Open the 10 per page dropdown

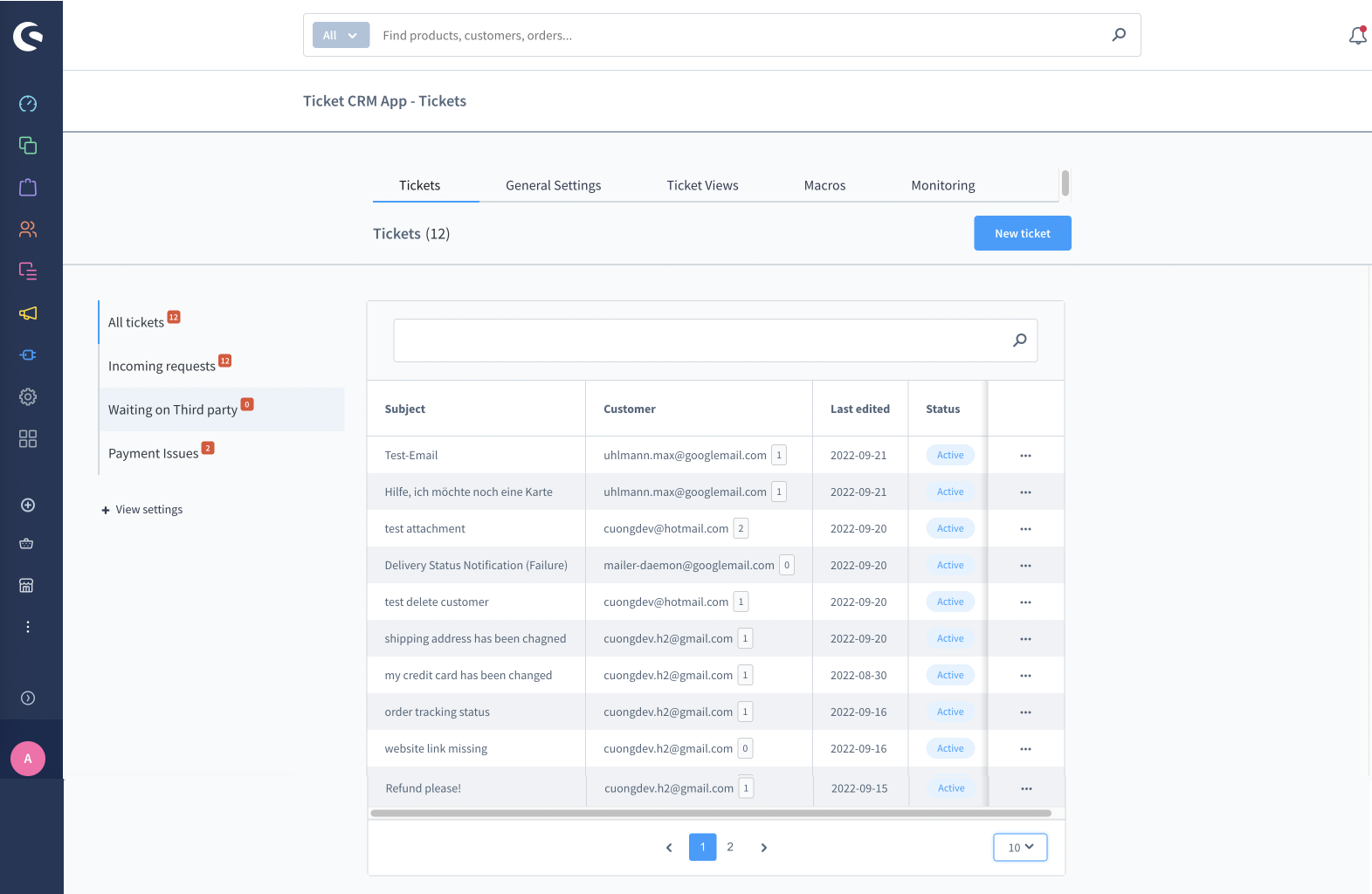1020,847
